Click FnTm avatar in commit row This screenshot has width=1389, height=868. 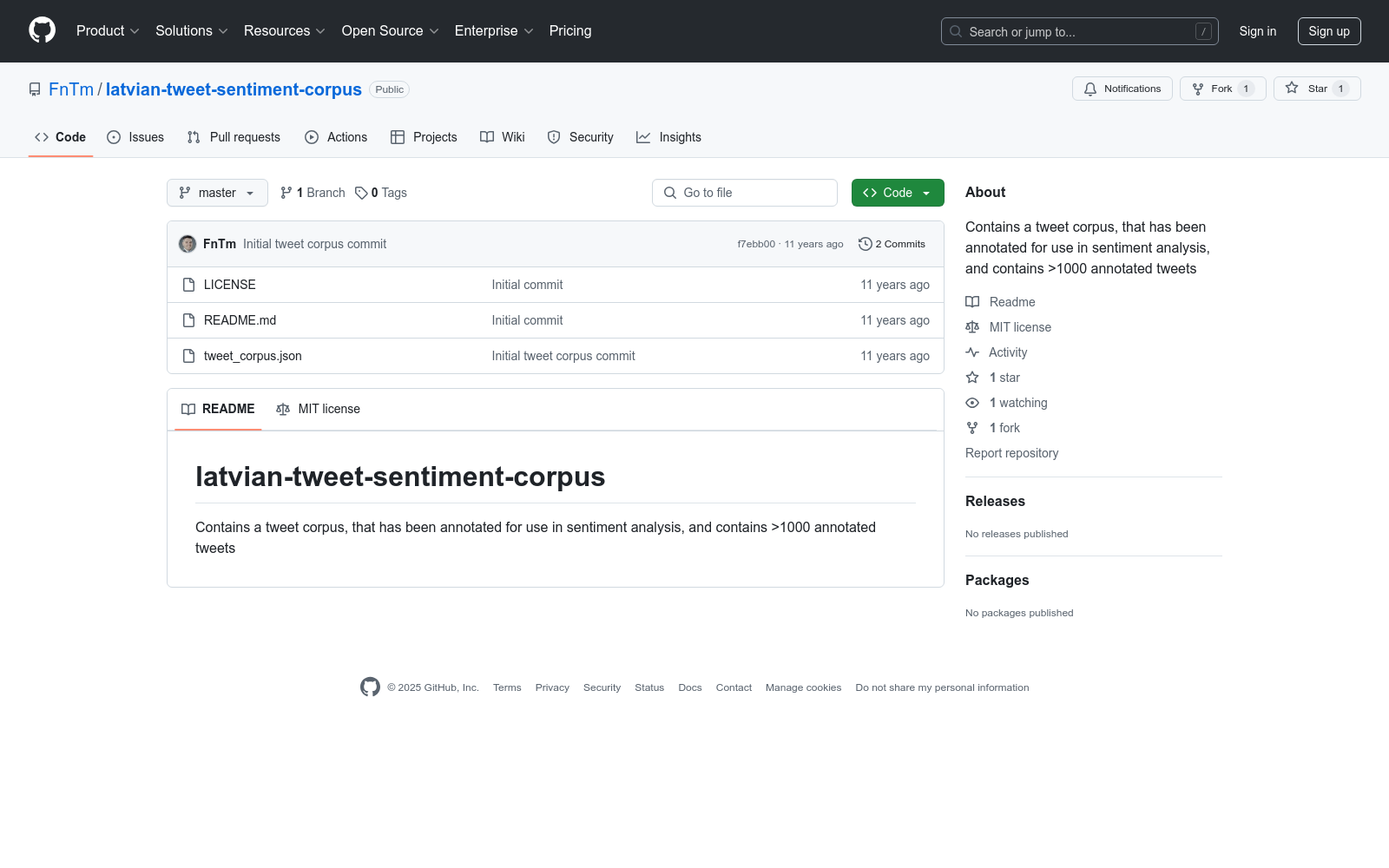coord(188,244)
